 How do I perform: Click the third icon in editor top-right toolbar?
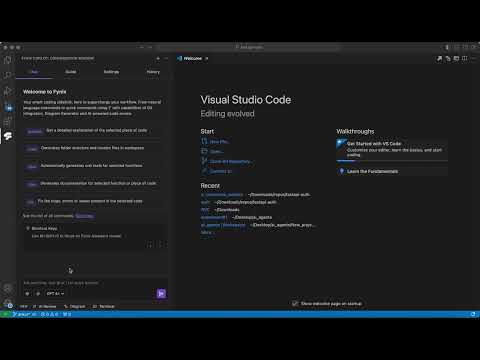tap(456, 59)
